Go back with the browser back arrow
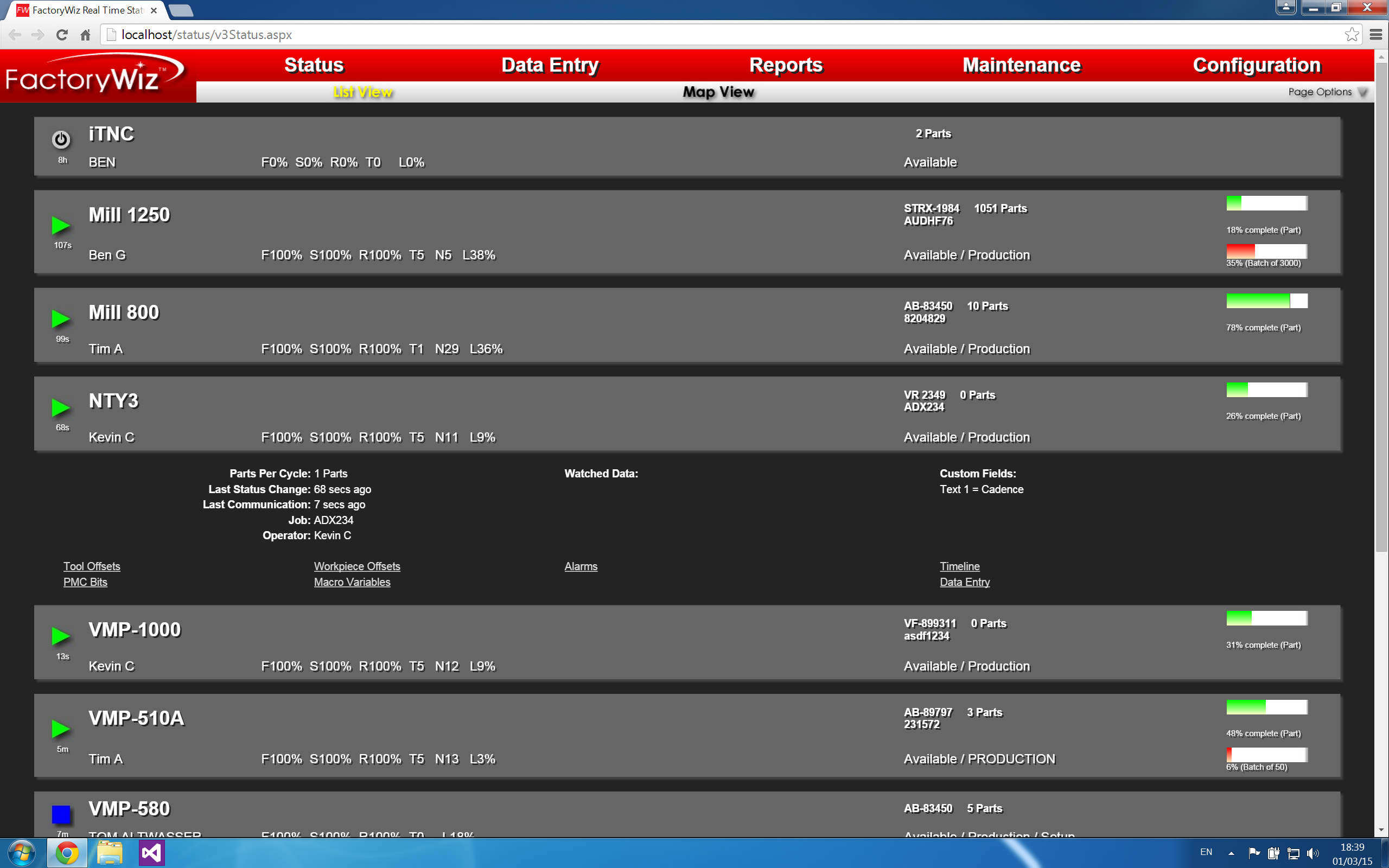This screenshot has width=1389, height=868. coord(15,35)
